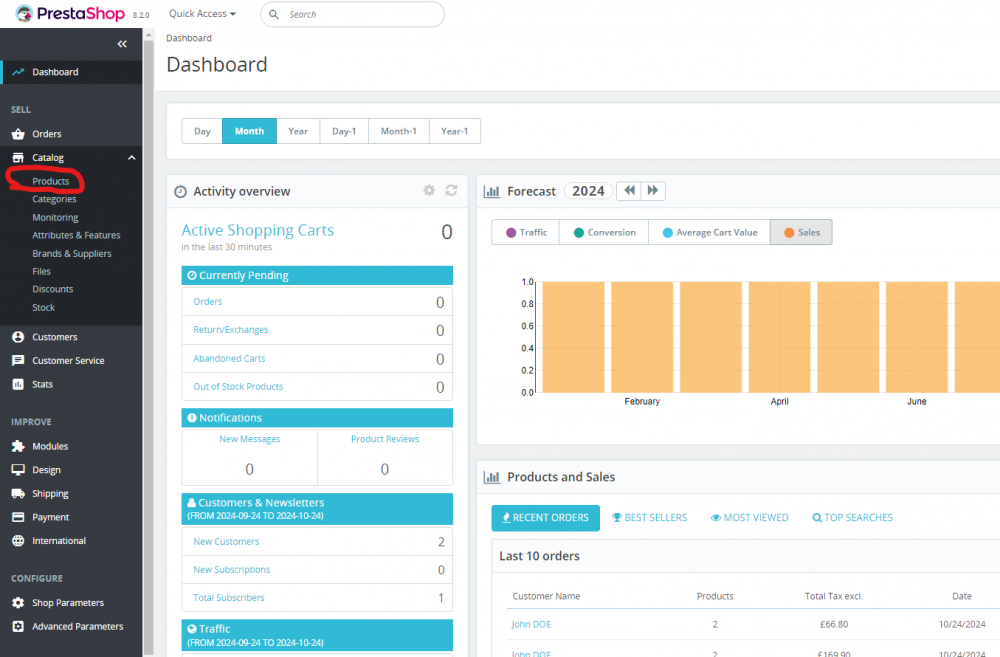Screen dimensions: 1000x657
Task: Collapse the left sidebar navigation
Action: pos(121,43)
